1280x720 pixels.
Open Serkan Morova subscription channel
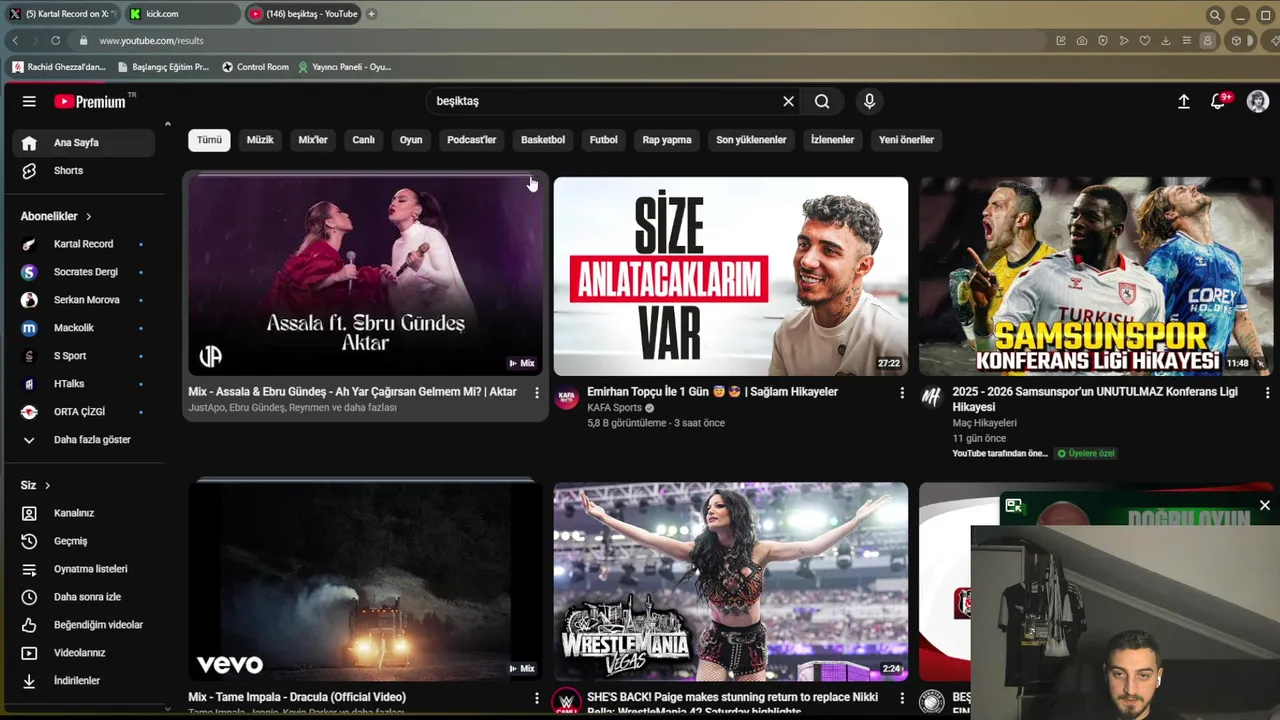[x=84, y=300]
